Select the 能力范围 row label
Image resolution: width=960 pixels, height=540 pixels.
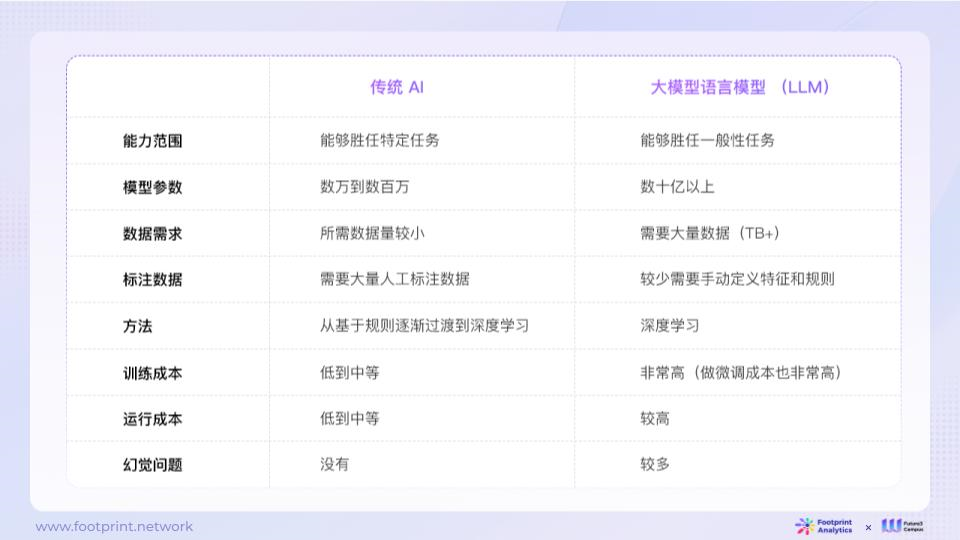tap(152, 141)
